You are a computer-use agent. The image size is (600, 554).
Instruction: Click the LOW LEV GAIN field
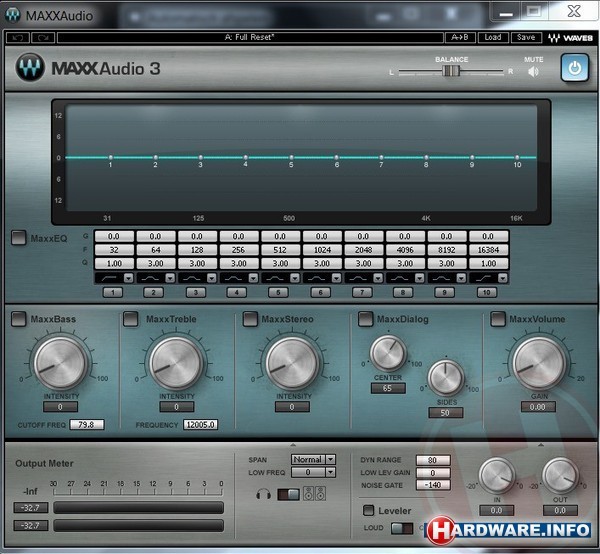(x=433, y=473)
